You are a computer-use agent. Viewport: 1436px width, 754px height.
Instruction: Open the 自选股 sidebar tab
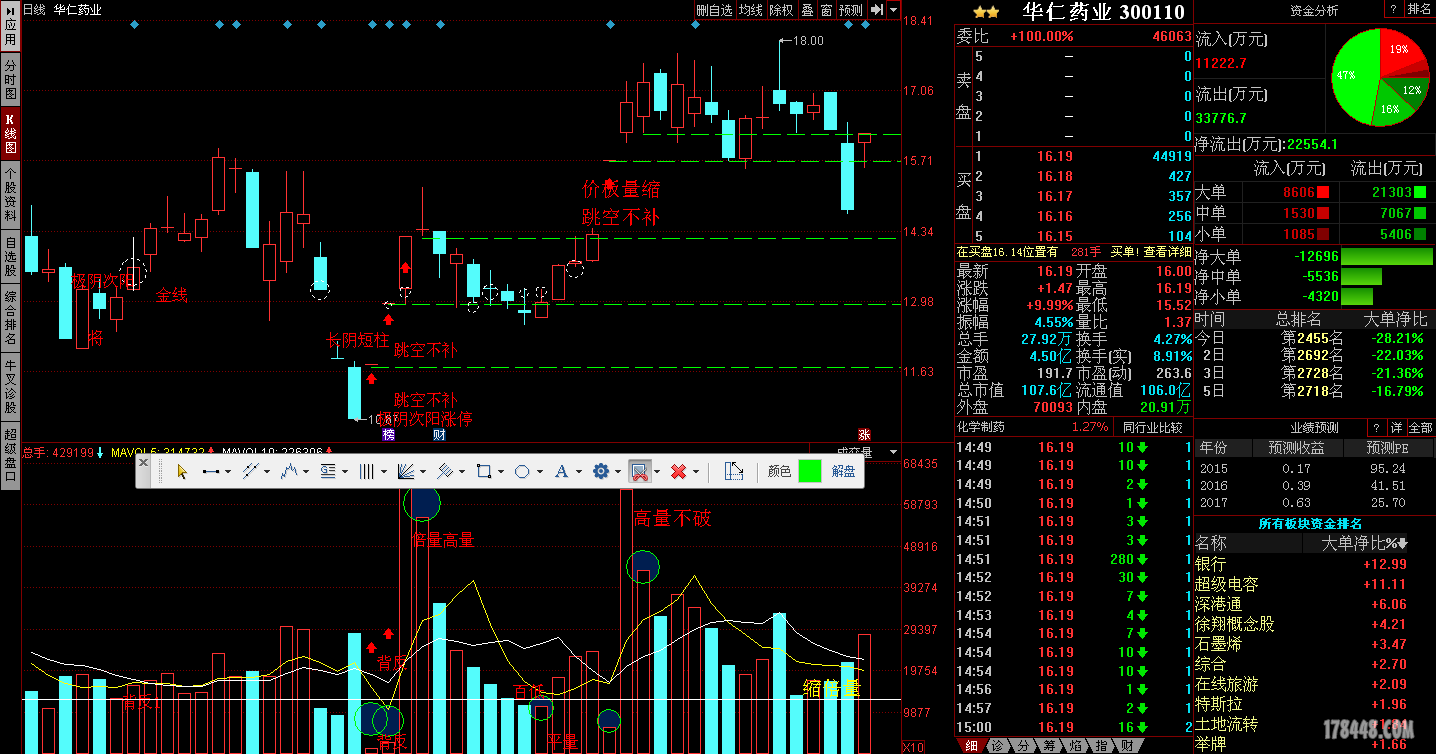[x=10, y=256]
